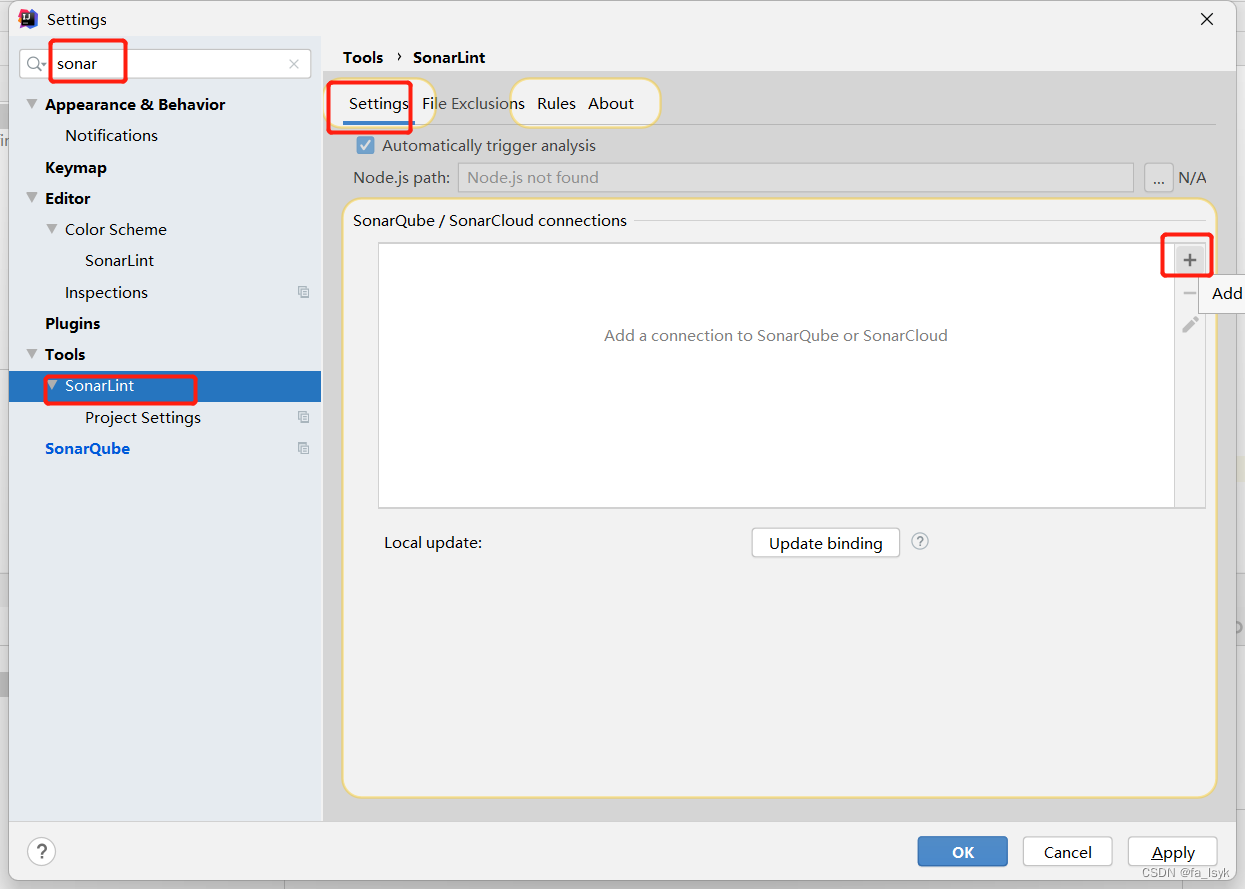Select SonarLint under Color Scheme
This screenshot has height=889, width=1245.
(x=119, y=260)
